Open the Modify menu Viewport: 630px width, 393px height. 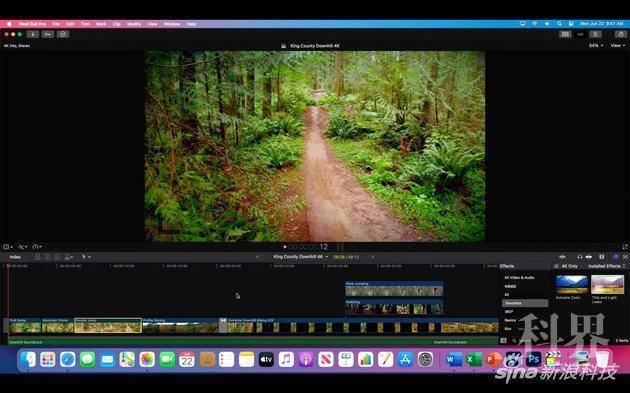134,24
